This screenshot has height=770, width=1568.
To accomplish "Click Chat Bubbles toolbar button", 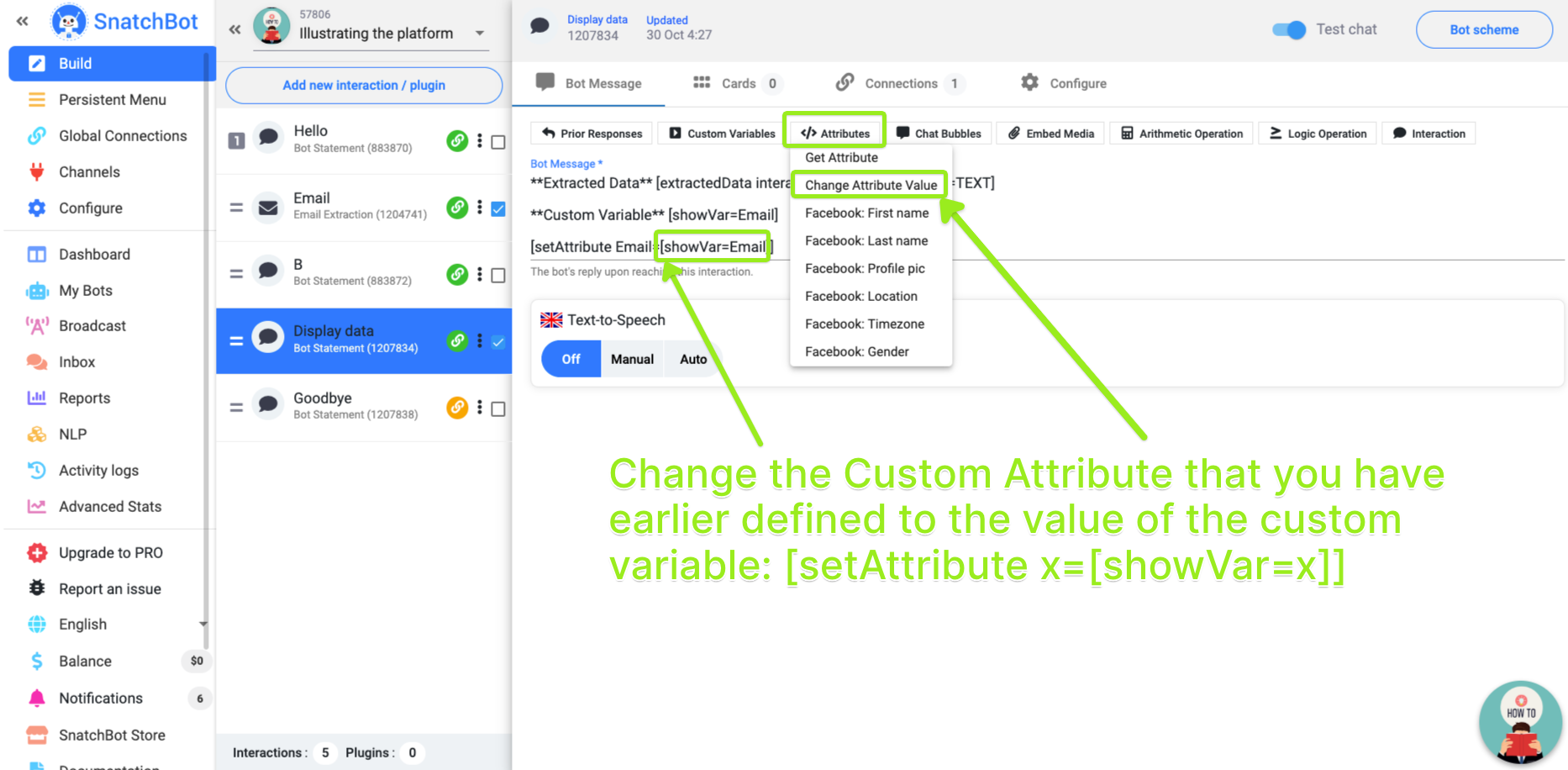I will [939, 134].
